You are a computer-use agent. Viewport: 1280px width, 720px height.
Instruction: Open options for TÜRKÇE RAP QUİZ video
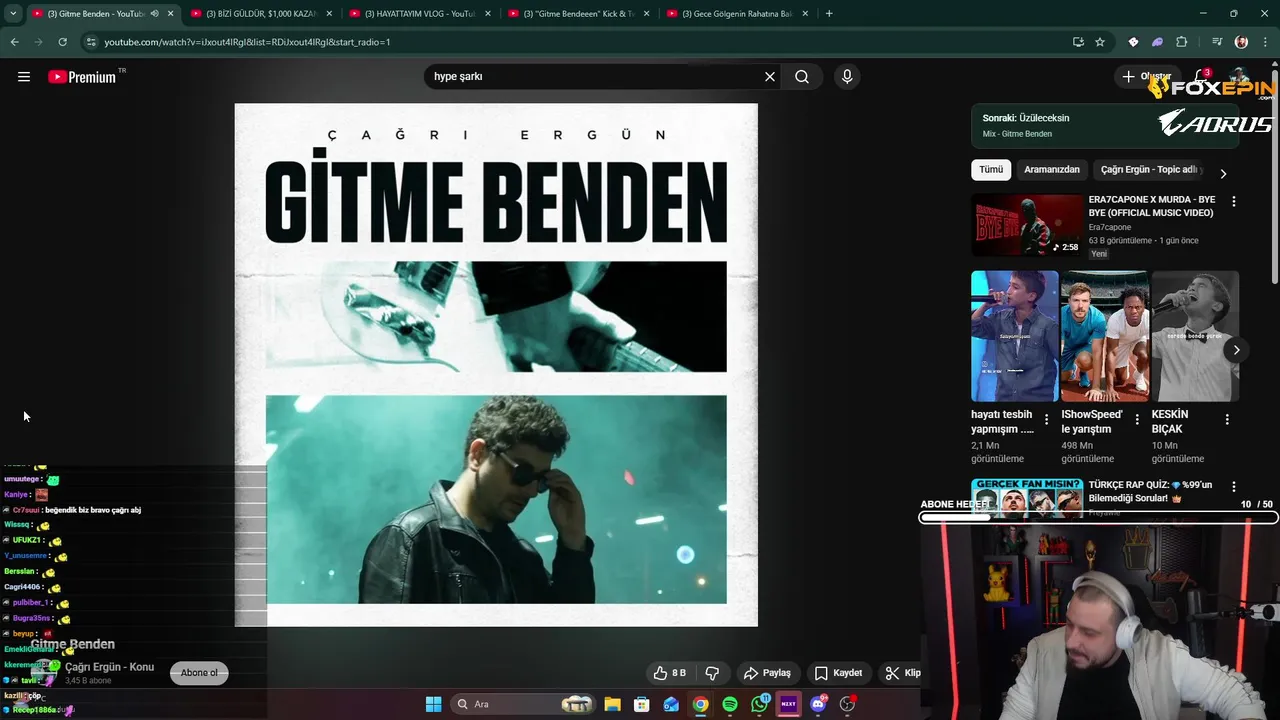pos(1233,487)
